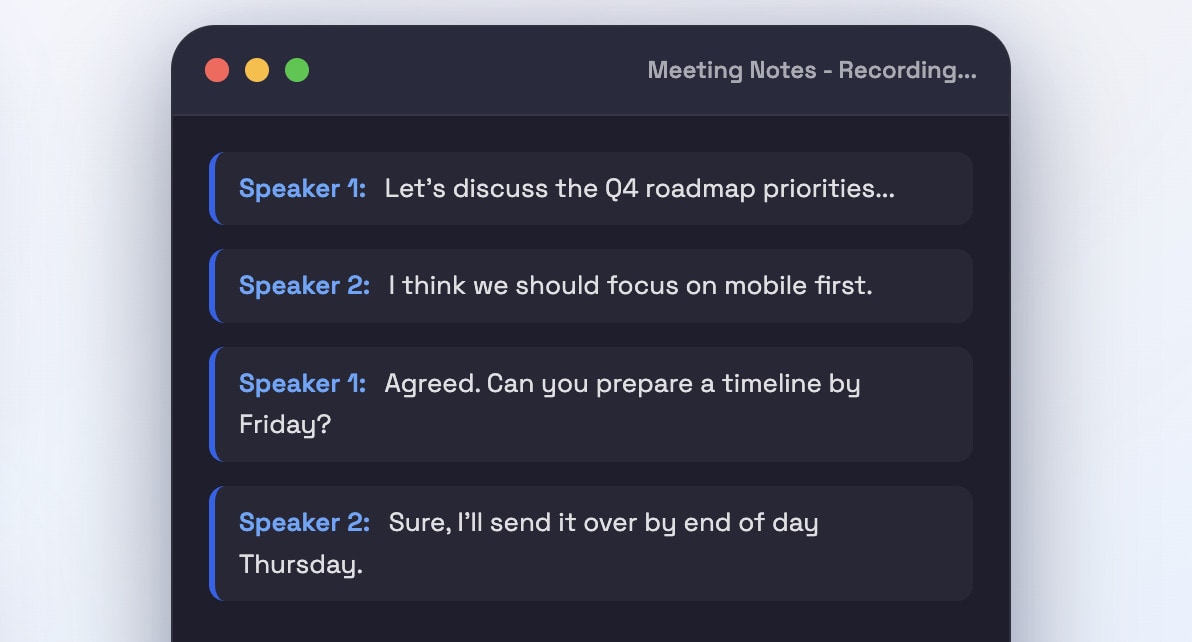Screen dimensions: 1192x642
Task: Select the Speaker 2 label before "I think"
Action: point(304,286)
